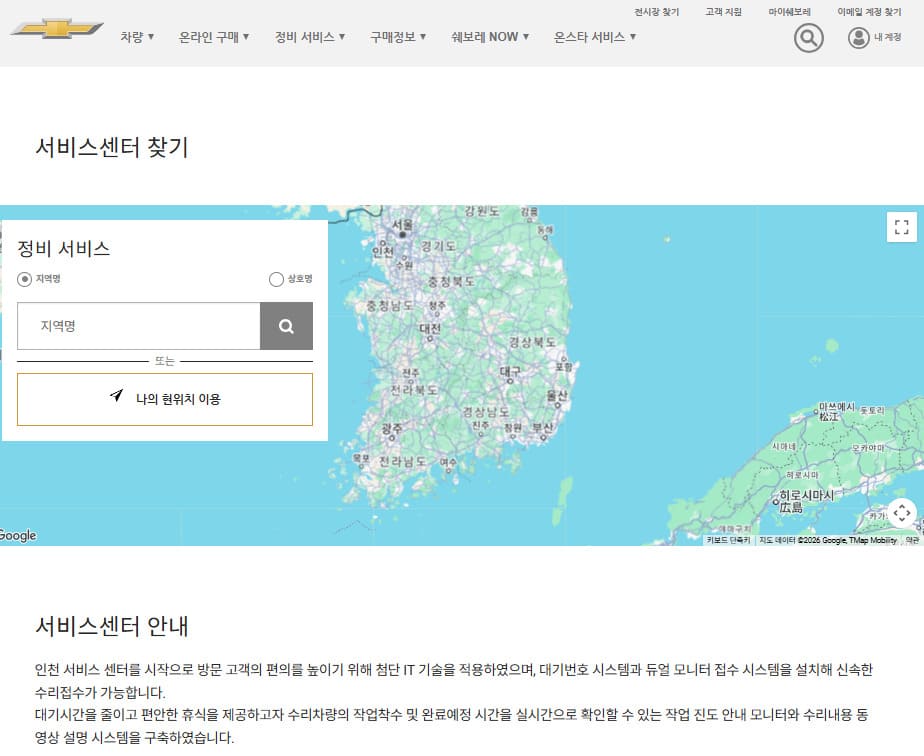The image size is (924, 756).
Task: Expand the 온스타 서비스 dropdown menu
Action: tap(595, 37)
